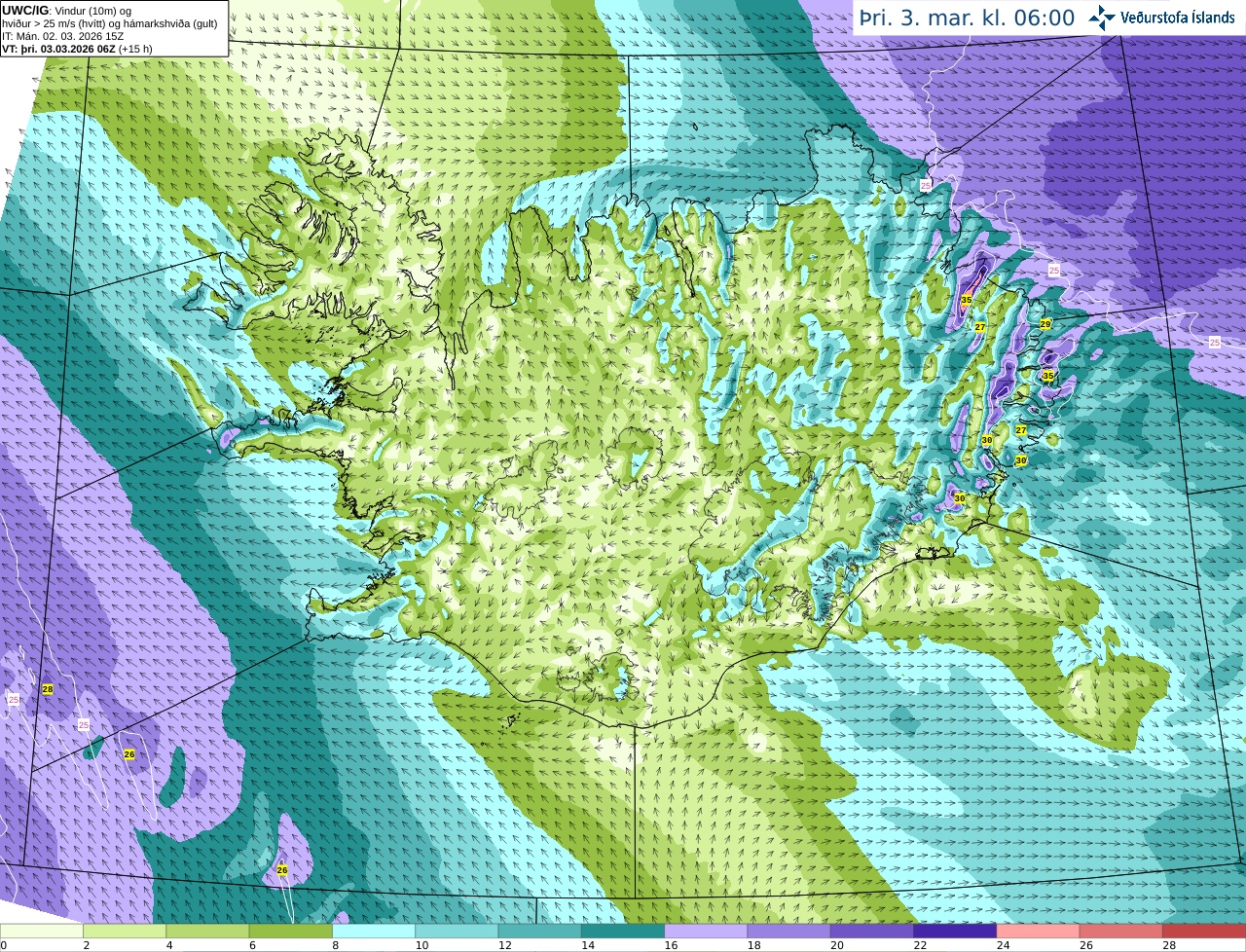Screen dimensions: 1246x952
Task: Click the yellow '28' max gust label
Action: pyautogui.click(x=48, y=689)
